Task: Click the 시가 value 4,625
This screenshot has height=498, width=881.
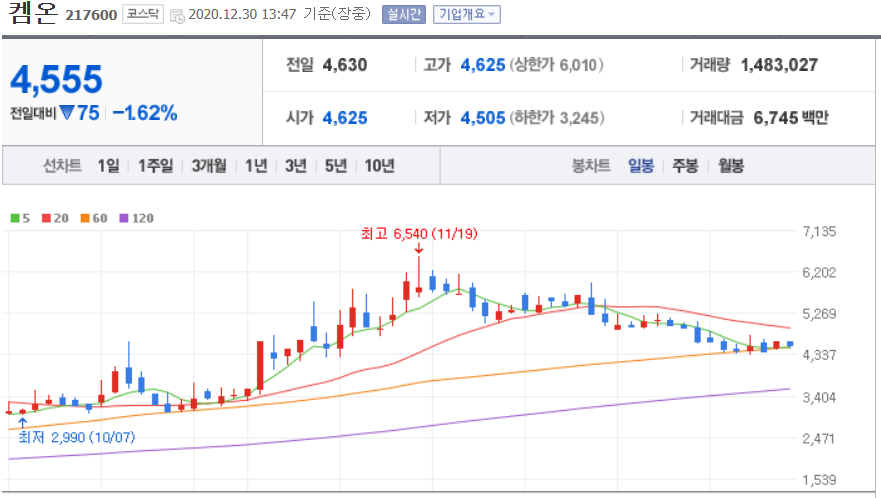Action: pos(345,118)
